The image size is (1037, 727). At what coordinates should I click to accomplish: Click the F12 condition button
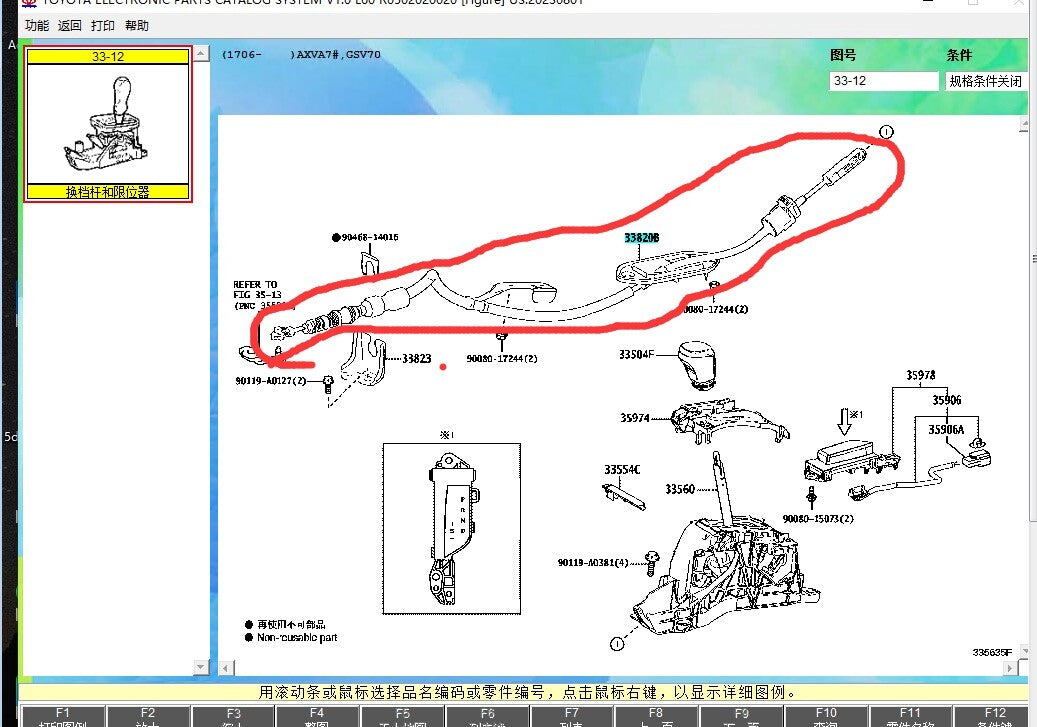pos(995,716)
